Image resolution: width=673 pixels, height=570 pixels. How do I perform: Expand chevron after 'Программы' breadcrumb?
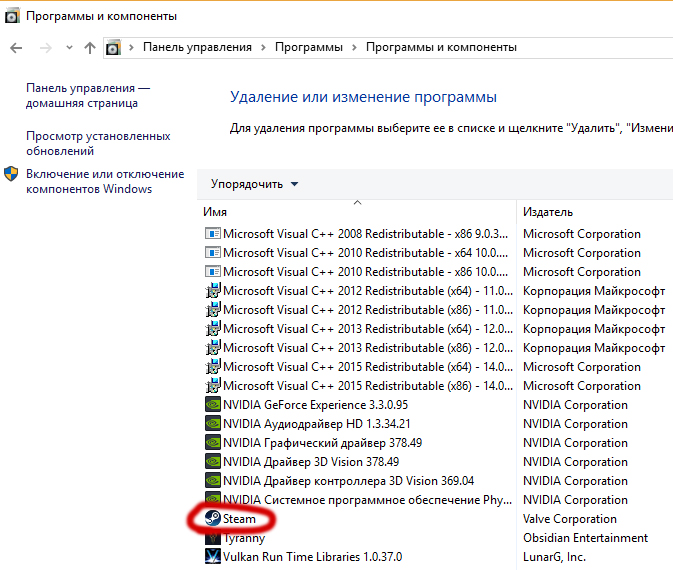coord(355,47)
